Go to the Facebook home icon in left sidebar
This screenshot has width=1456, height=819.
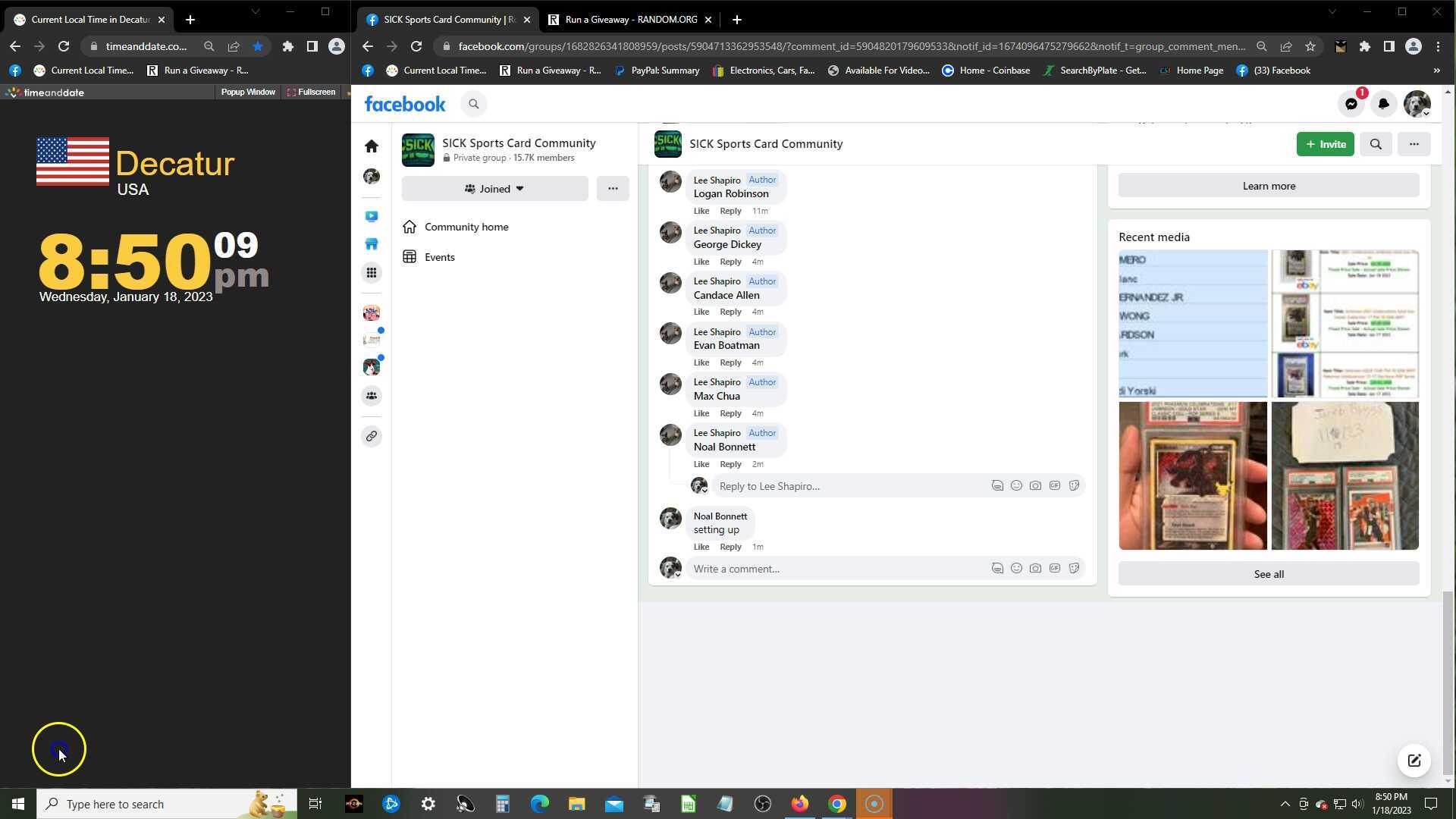click(372, 146)
